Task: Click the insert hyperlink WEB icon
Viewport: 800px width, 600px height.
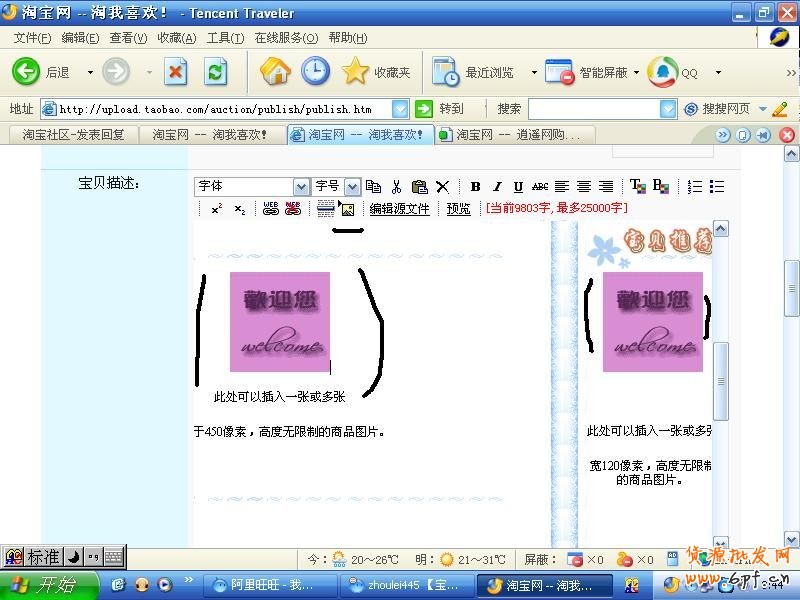Action: pyautogui.click(x=270, y=209)
